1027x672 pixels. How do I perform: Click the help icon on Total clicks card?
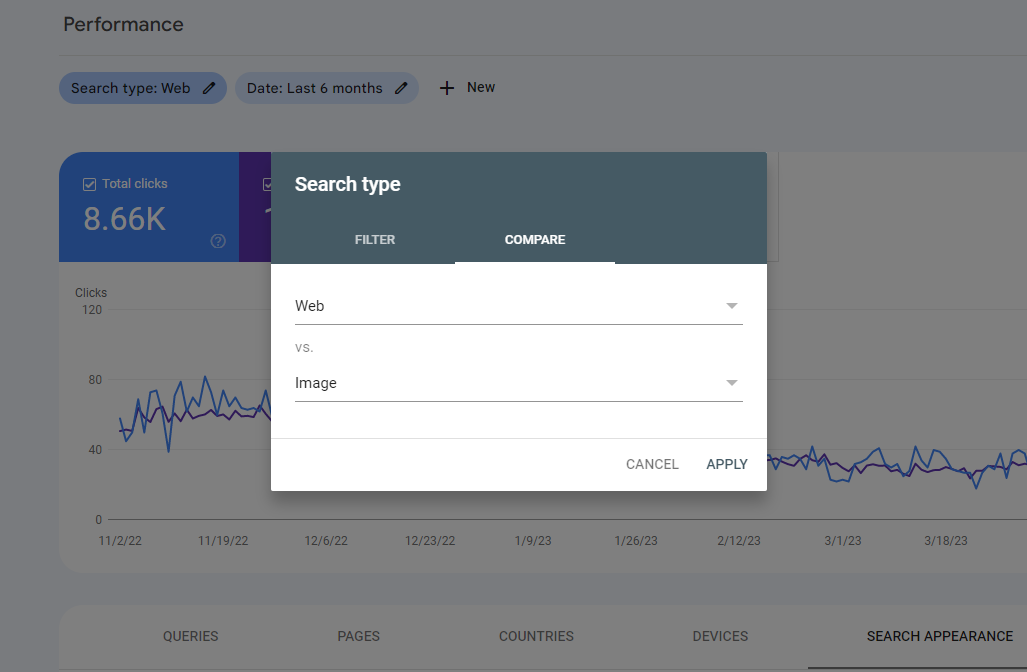(218, 241)
